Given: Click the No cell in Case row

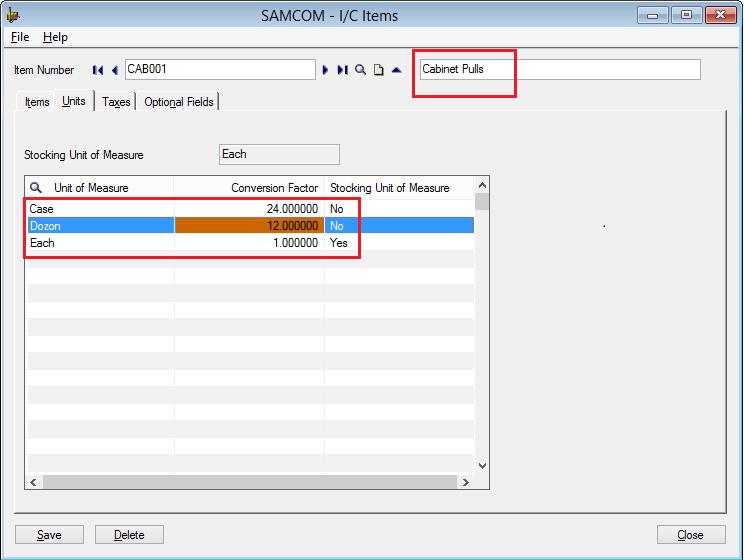Looking at the screenshot, I should point(399,209).
